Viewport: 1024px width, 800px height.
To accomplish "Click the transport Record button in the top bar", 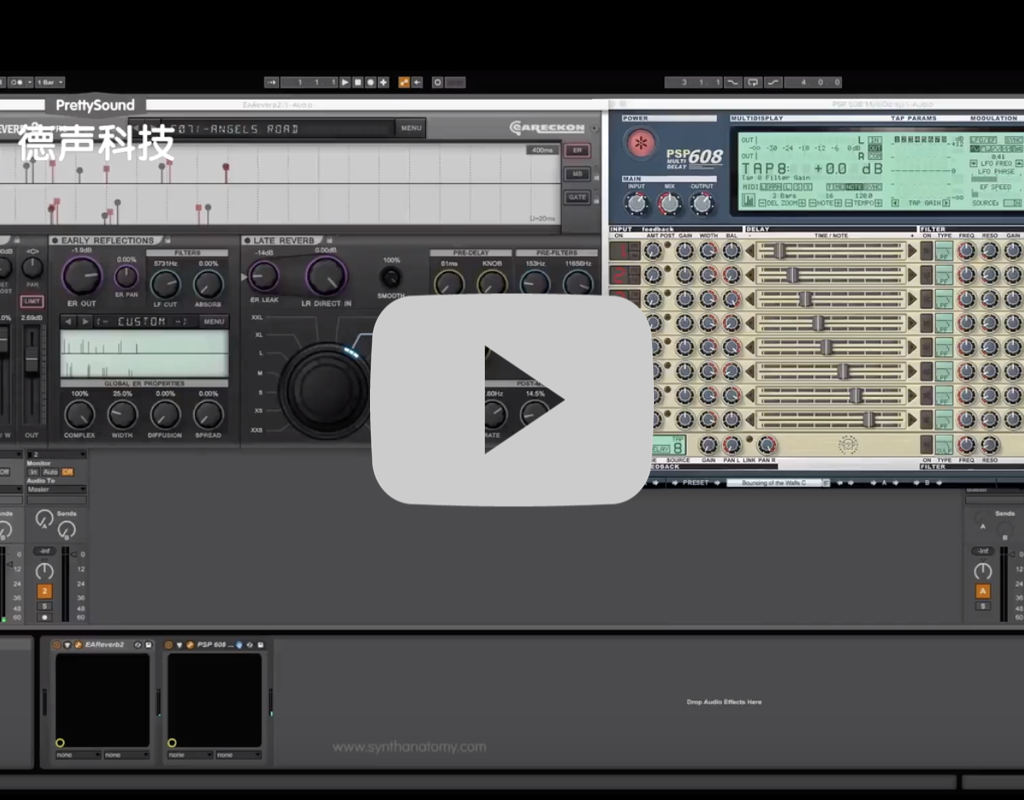I will tap(370, 82).
